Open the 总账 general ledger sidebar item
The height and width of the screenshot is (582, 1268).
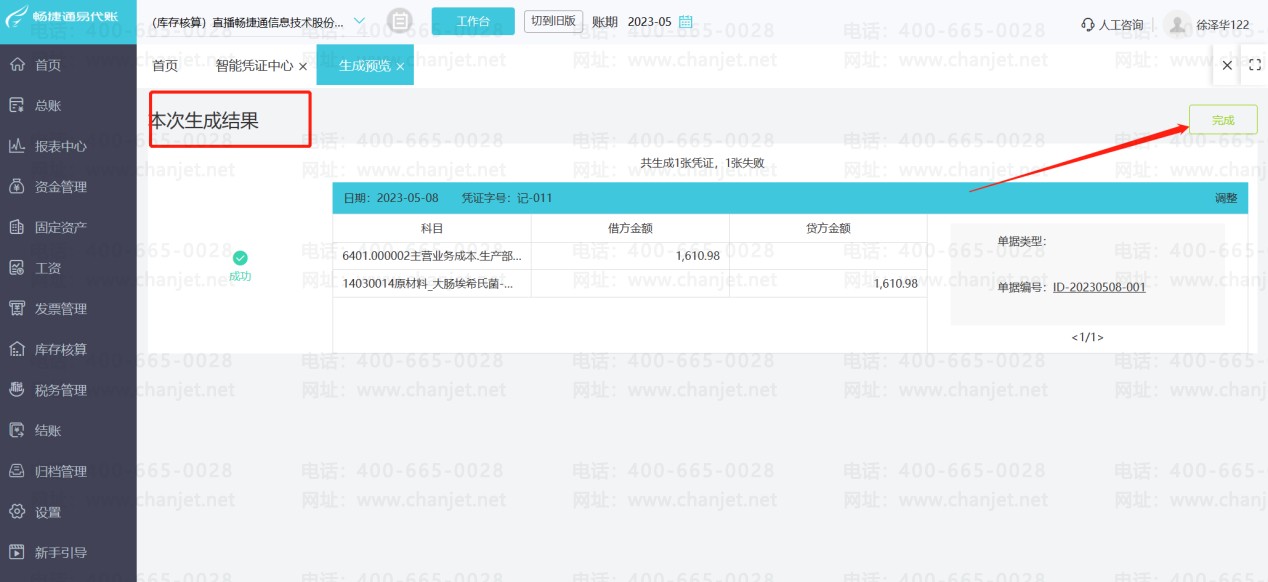point(48,105)
